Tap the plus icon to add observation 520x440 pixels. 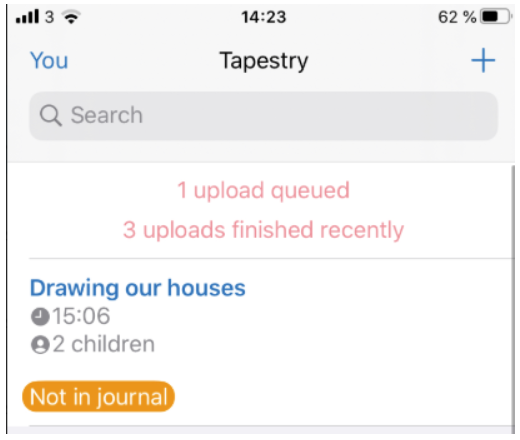coord(483,60)
